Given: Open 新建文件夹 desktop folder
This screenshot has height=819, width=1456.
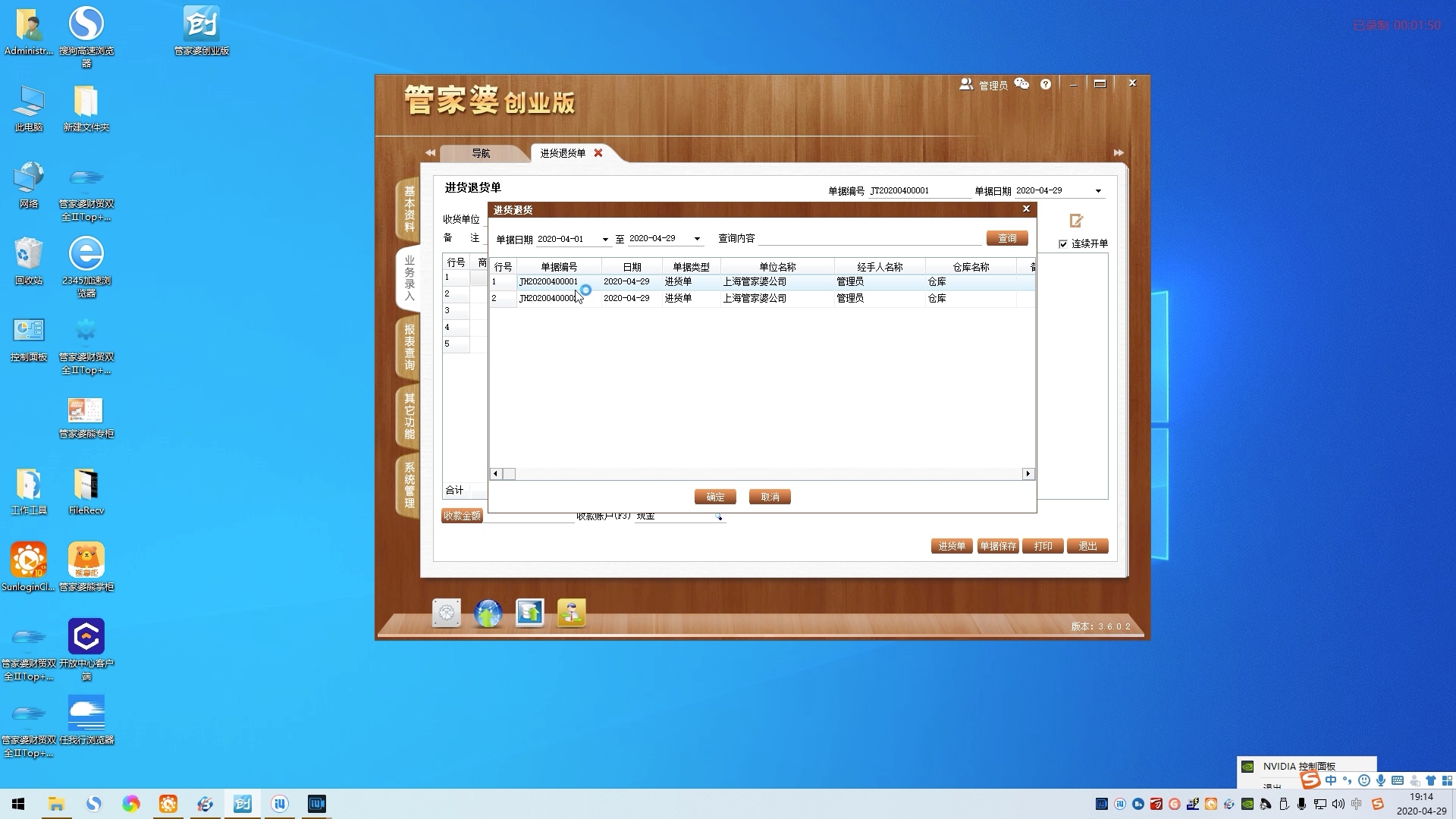Looking at the screenshot, I should tap(86, 108).
